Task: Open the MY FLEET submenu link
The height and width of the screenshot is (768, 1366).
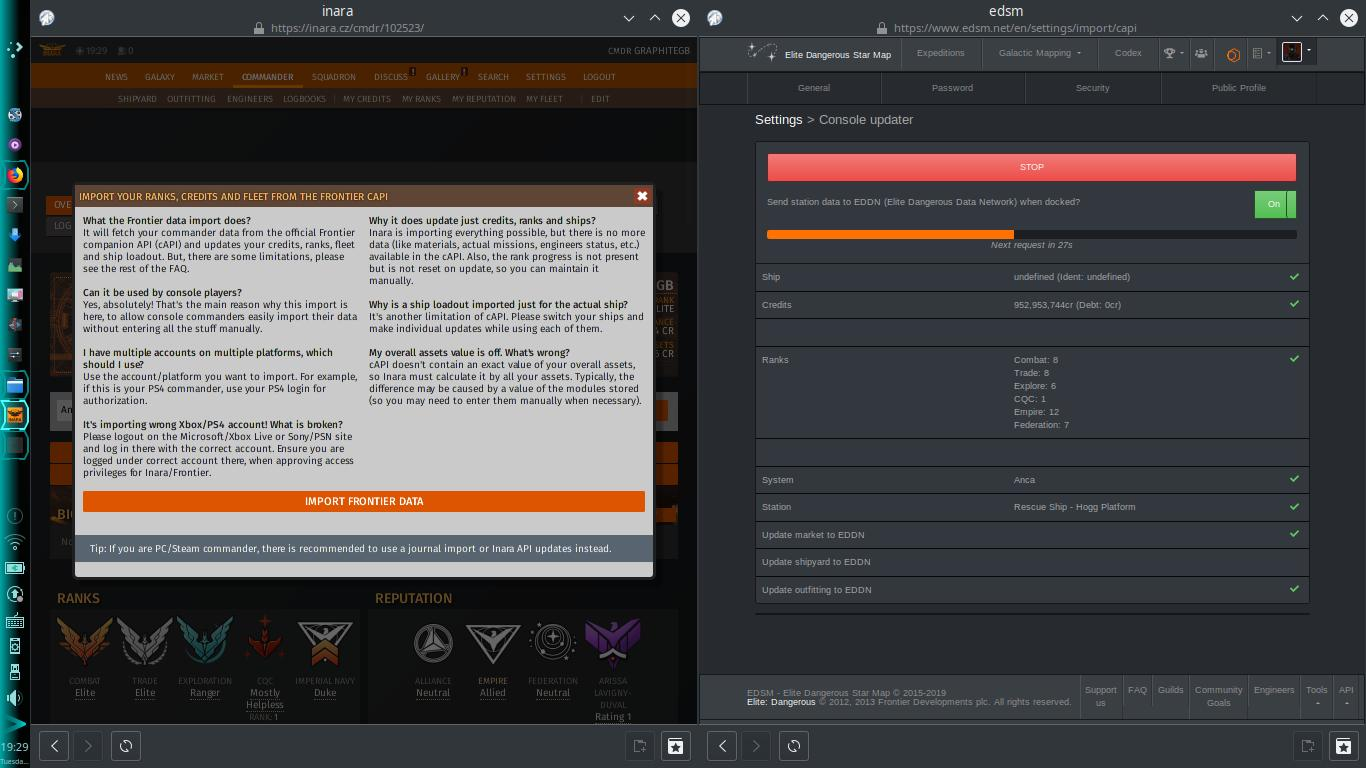Action: click(x=545, y=99)
